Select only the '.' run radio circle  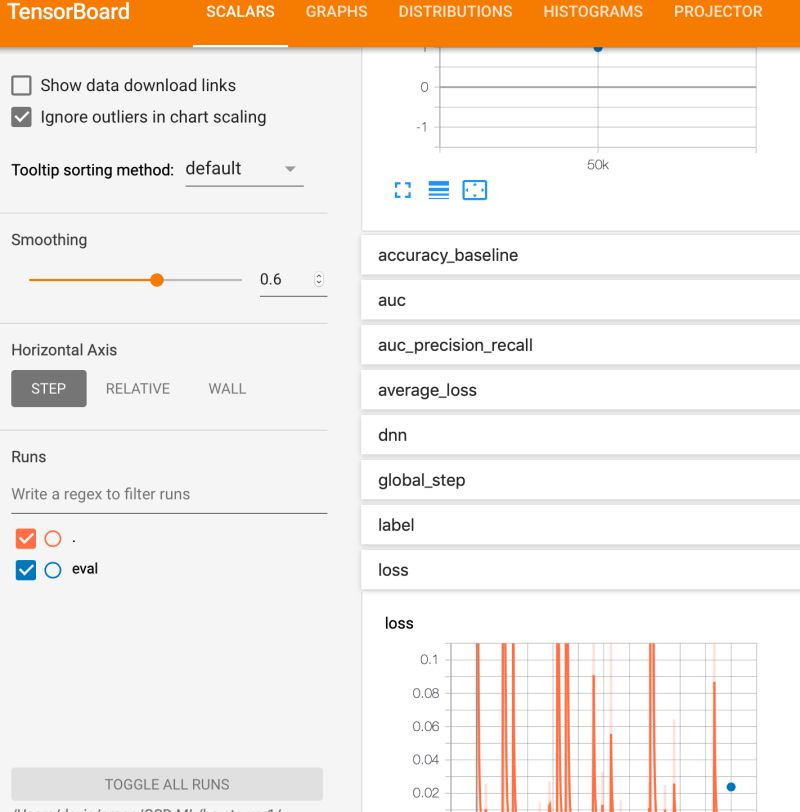(x=53, y=539)
